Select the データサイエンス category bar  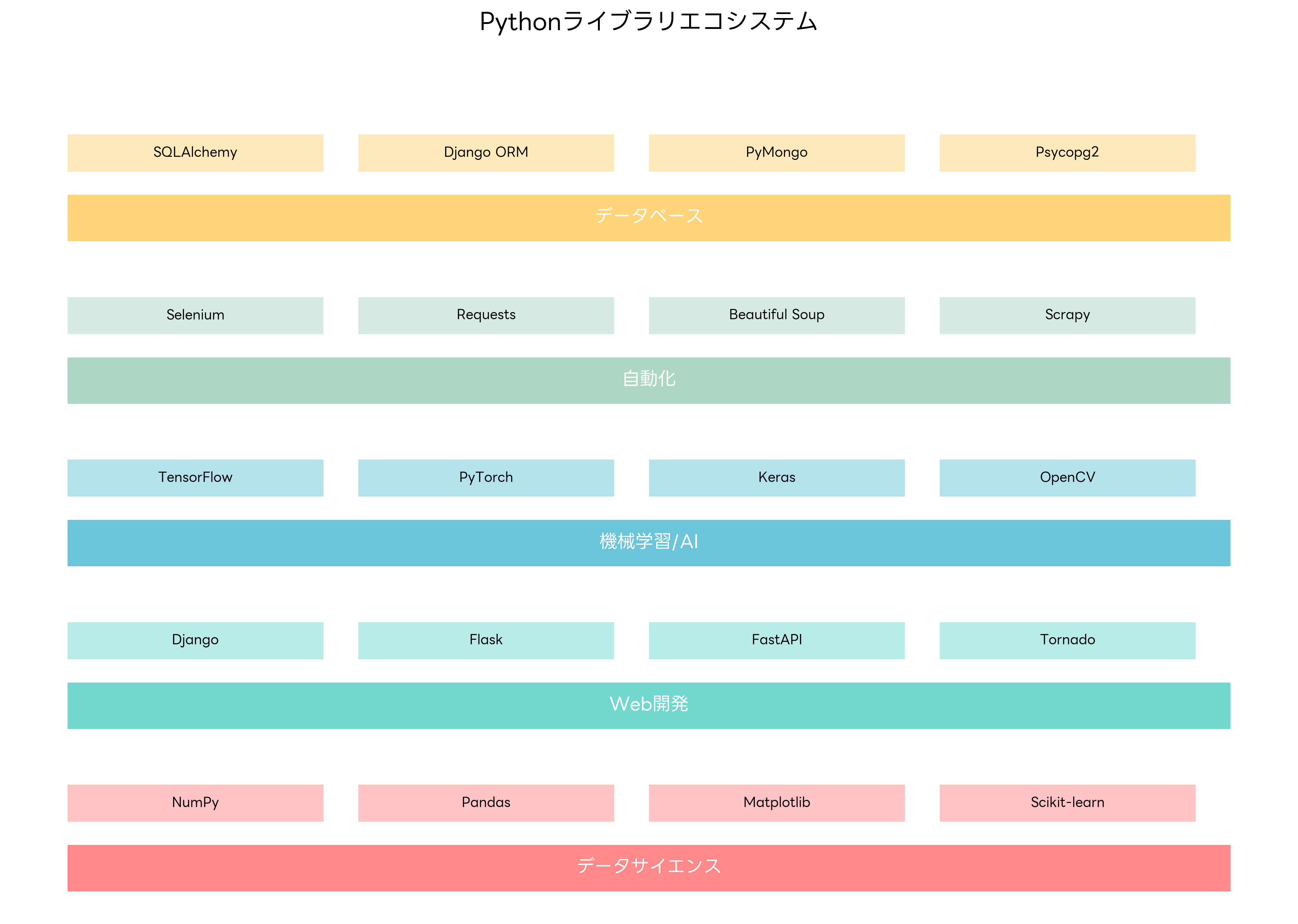[649, 868]
